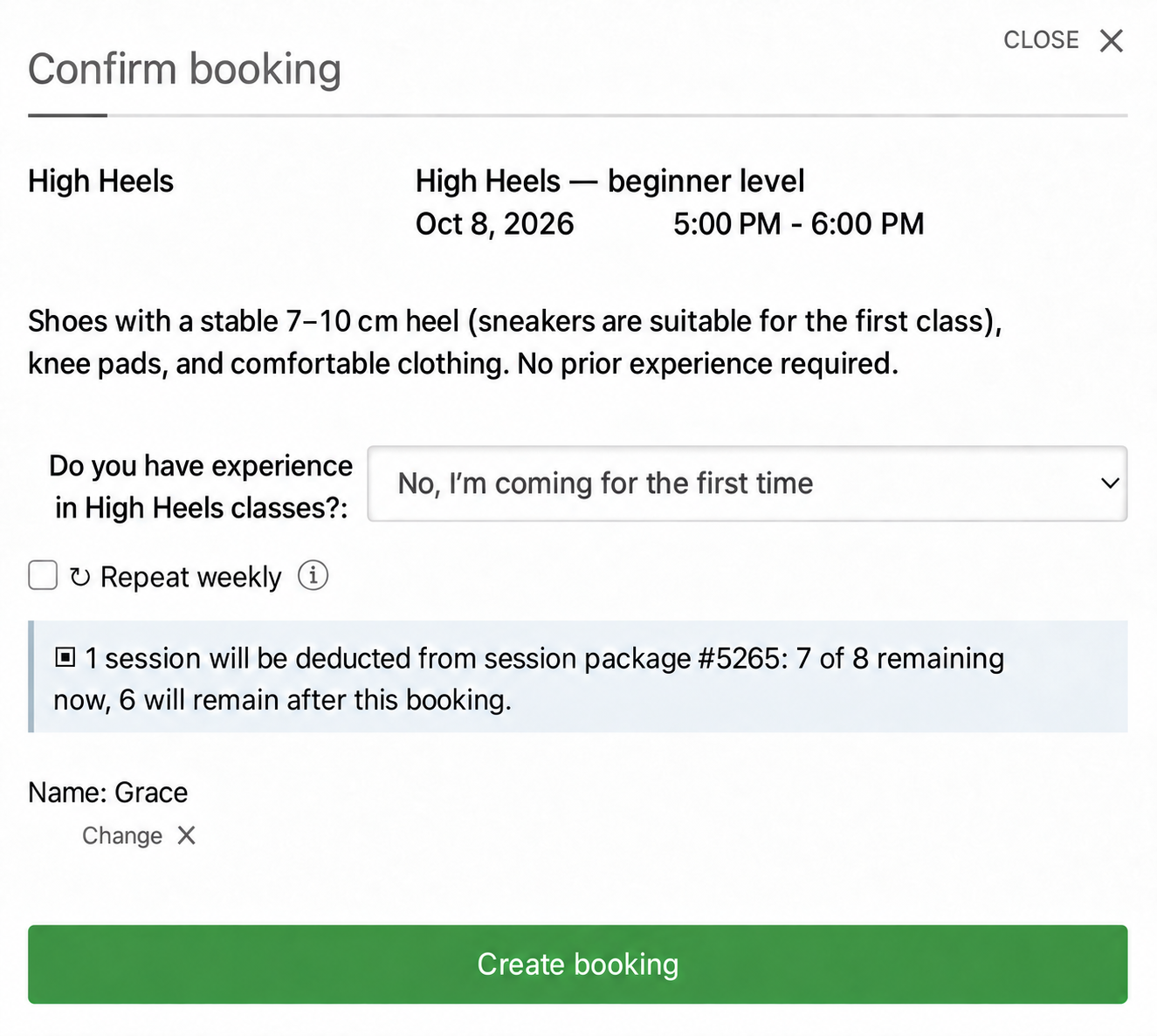Click the CLOSE text label
The image size is (1157, 1036).
[x=1041, y=40]
